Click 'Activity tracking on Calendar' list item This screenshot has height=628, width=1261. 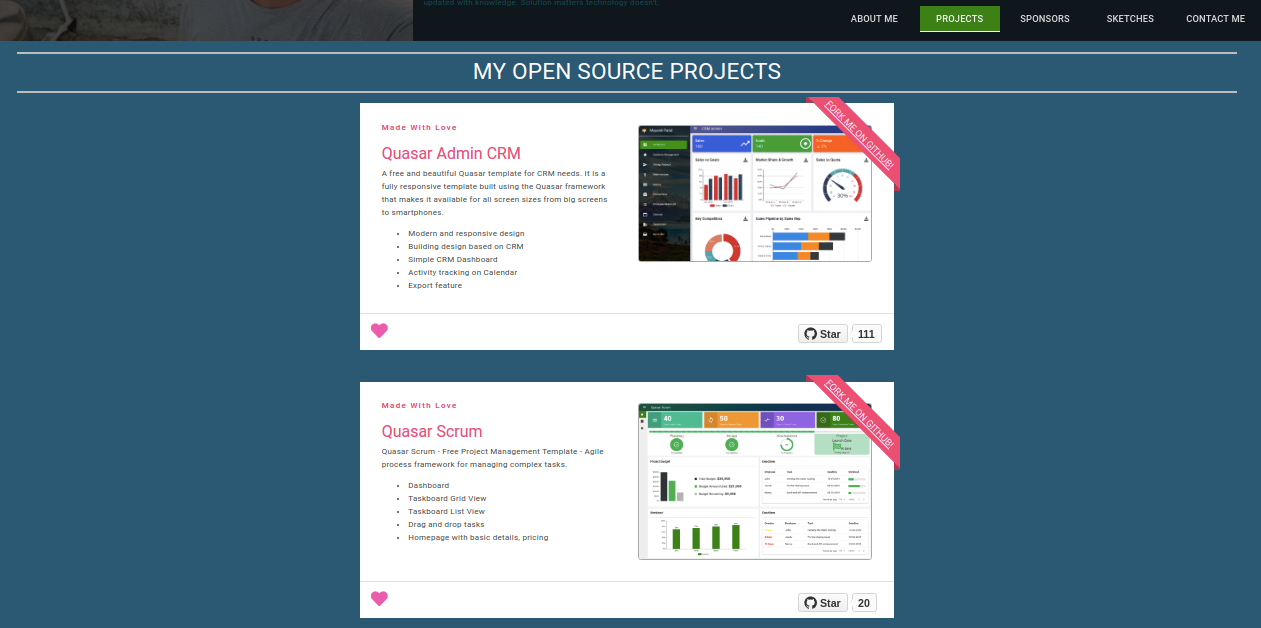tap(462, 272)
